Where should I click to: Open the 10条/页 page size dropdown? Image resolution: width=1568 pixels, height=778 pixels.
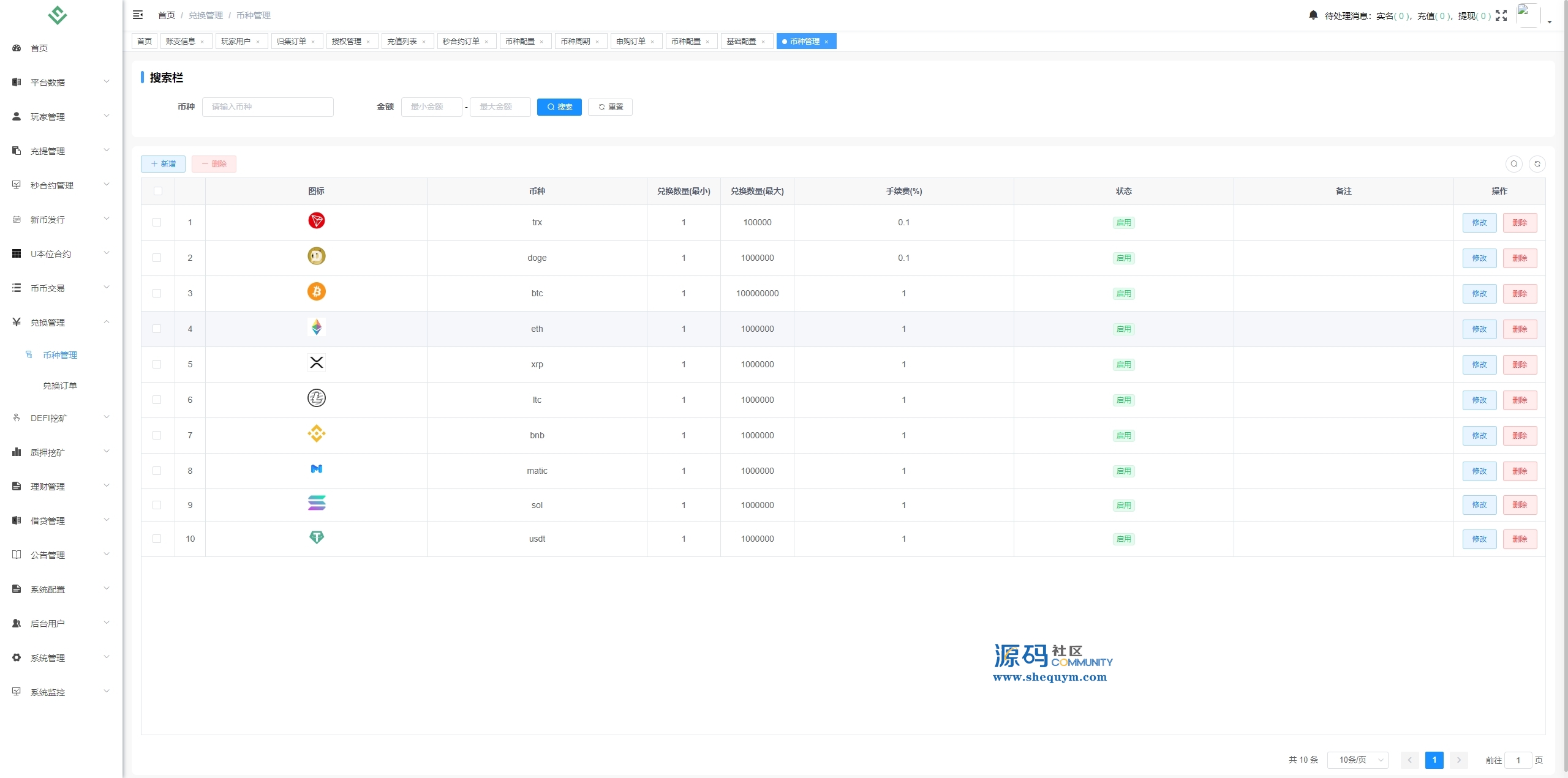click(1357, 760)
